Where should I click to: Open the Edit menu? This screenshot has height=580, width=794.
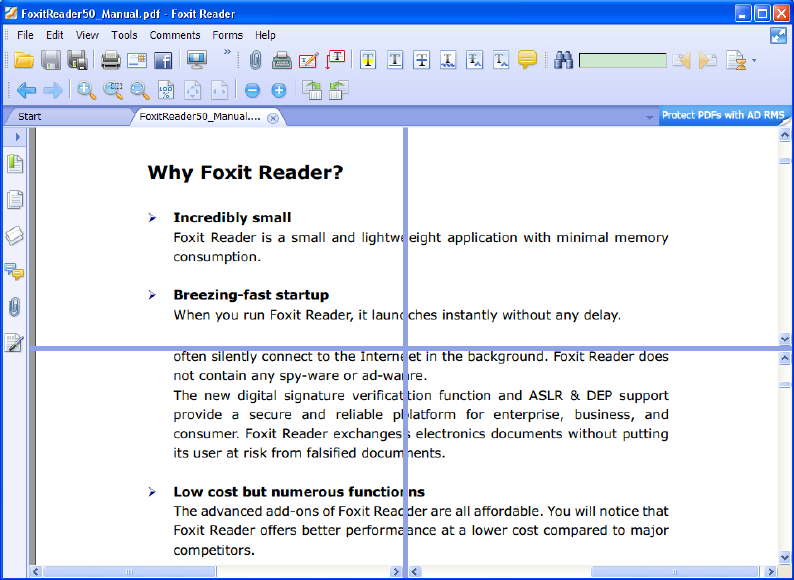(x=55, y=35)
